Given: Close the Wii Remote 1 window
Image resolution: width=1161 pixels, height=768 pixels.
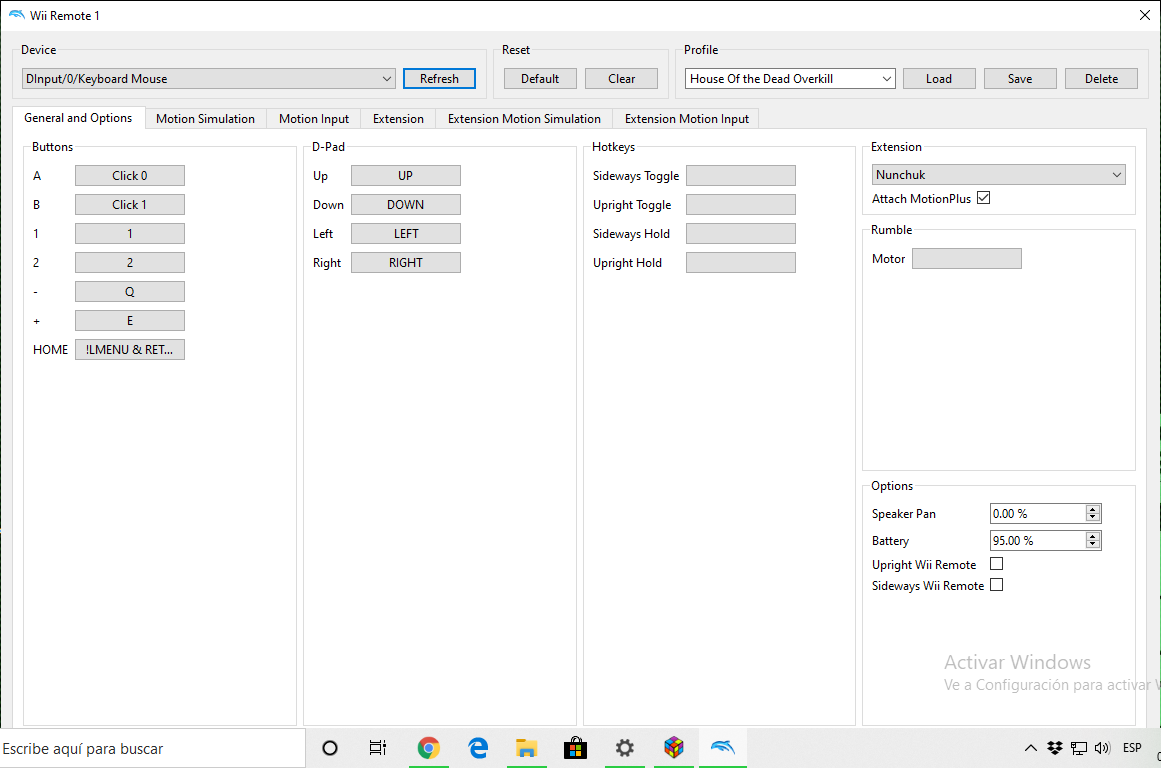Looking at the screenshot, I should coord(1144,15).
